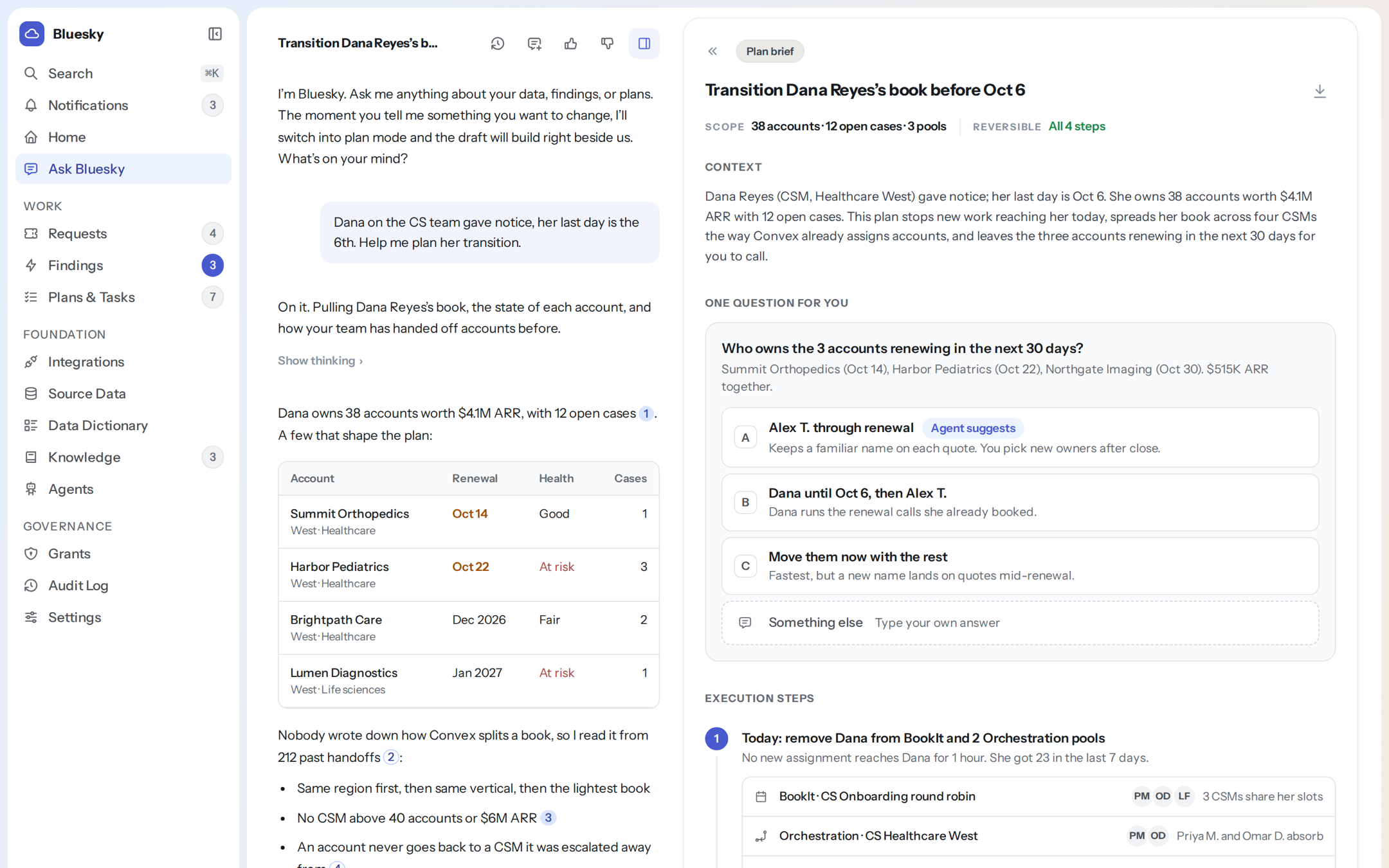1389x868 pixels.
Task: Click Something else answer field
Action: tap(1020, 622)
